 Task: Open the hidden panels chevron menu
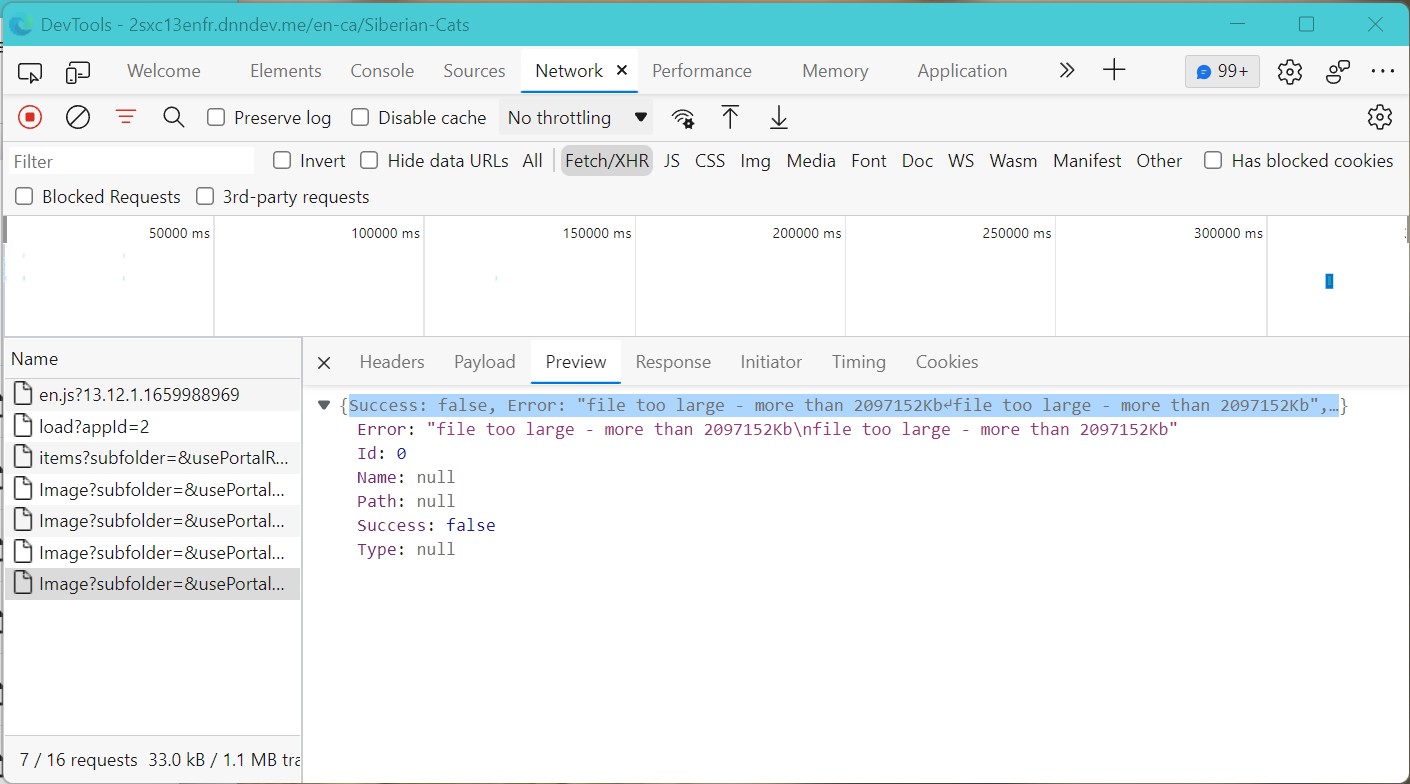click(1066, 70)
